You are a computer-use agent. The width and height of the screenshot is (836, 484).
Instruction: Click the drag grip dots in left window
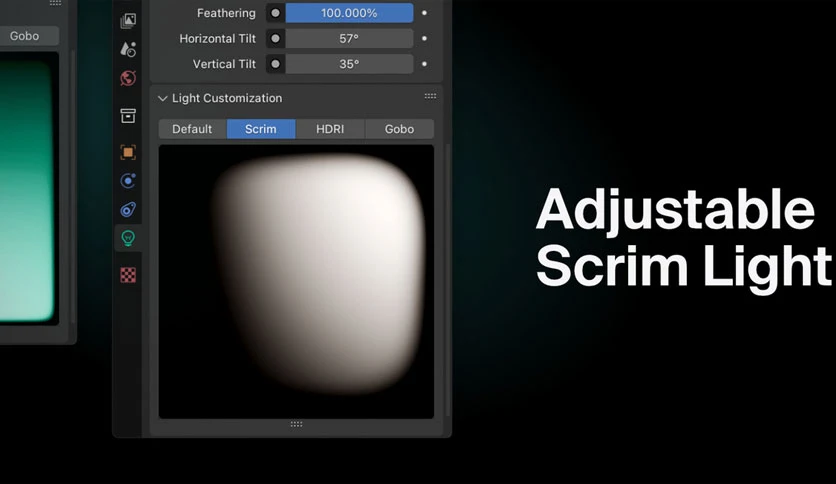[x=55, y=3]
